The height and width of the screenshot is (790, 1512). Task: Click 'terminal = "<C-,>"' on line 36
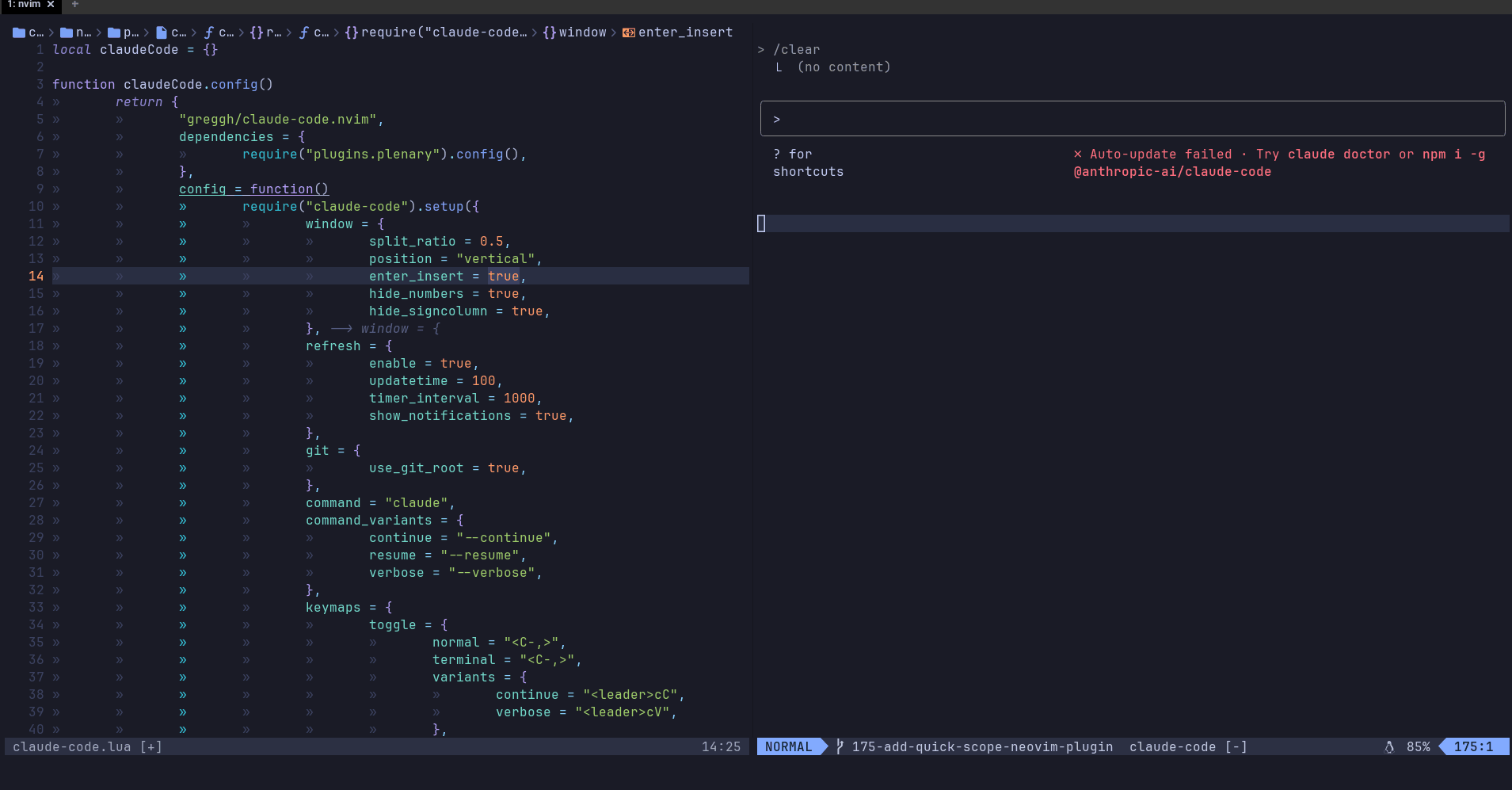pos(504,660)
